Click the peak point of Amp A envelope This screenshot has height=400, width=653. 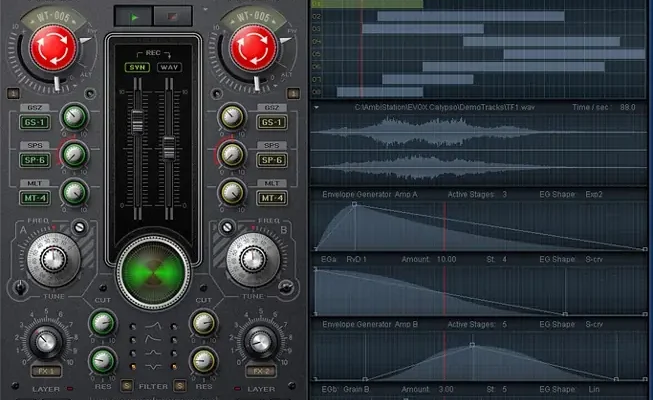click(354, 205)
